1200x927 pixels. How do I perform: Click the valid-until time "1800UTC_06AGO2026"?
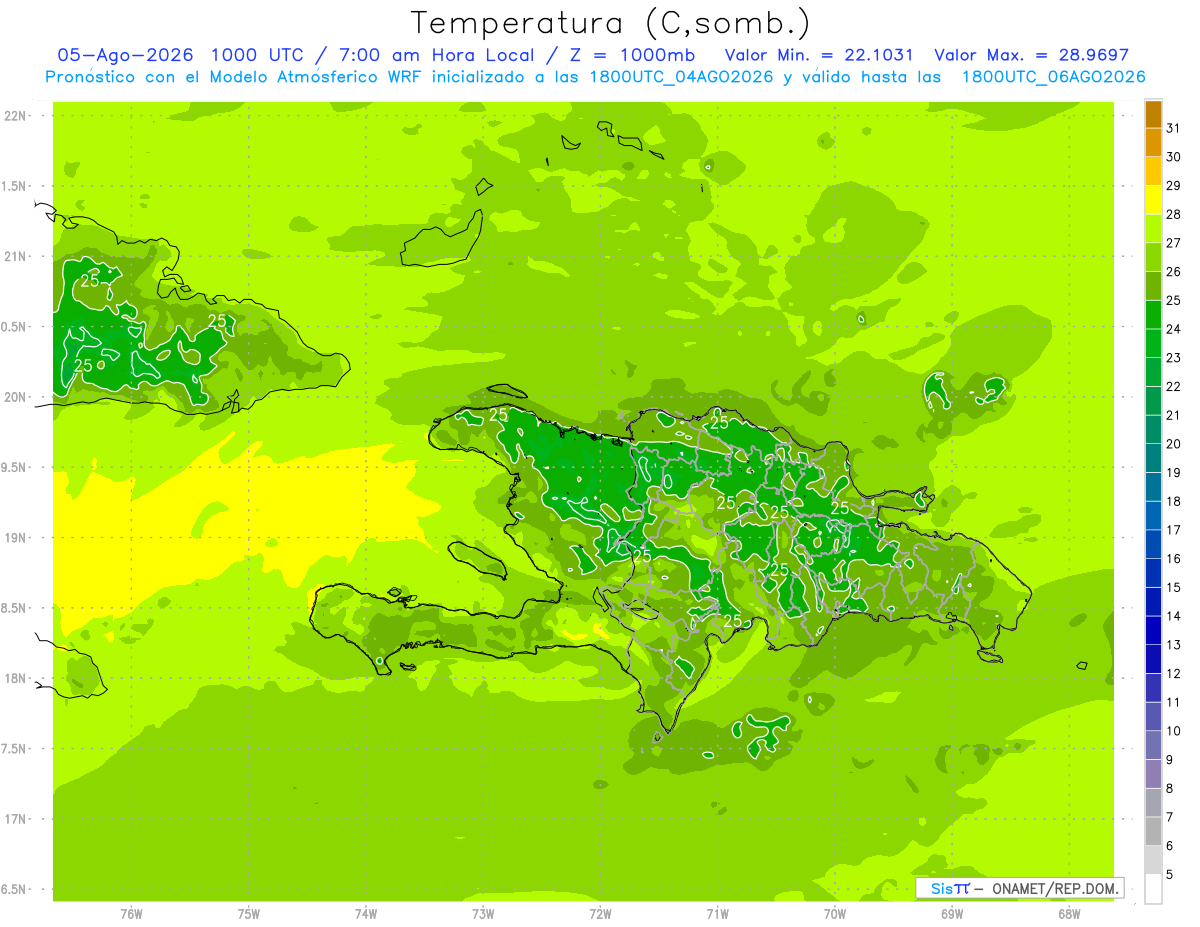click(x=1053, y=77)
